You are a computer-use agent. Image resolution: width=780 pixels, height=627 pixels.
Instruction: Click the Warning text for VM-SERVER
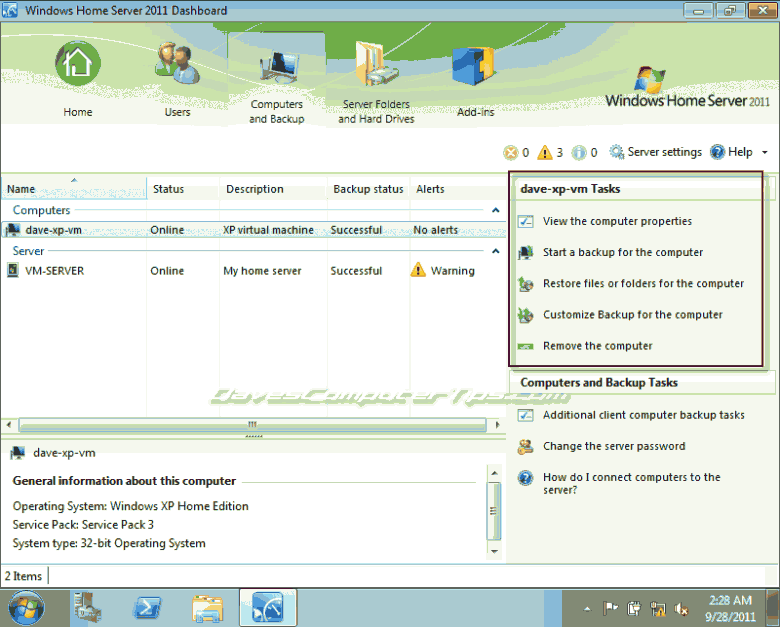(453, 271)
